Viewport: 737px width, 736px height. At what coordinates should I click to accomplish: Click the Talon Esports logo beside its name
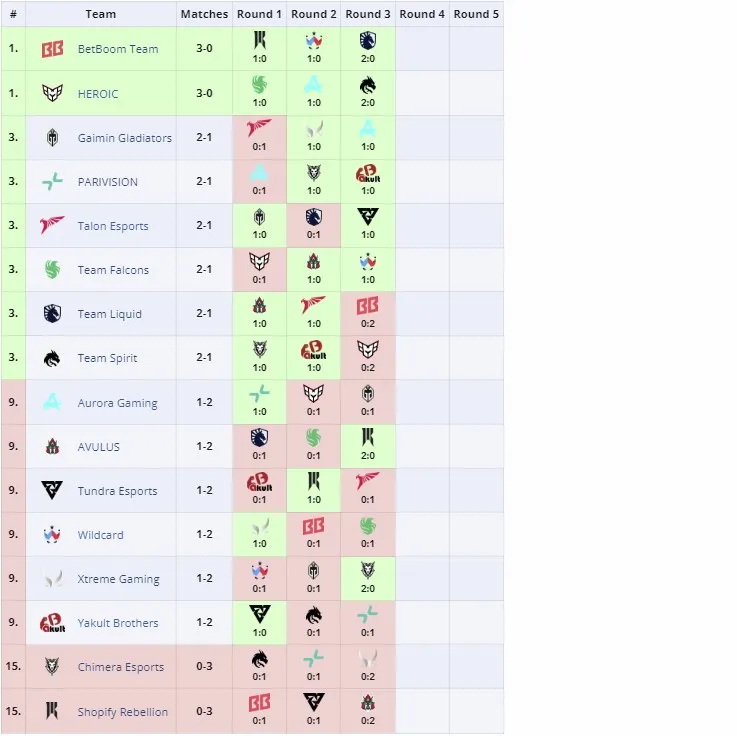[52, 225]
